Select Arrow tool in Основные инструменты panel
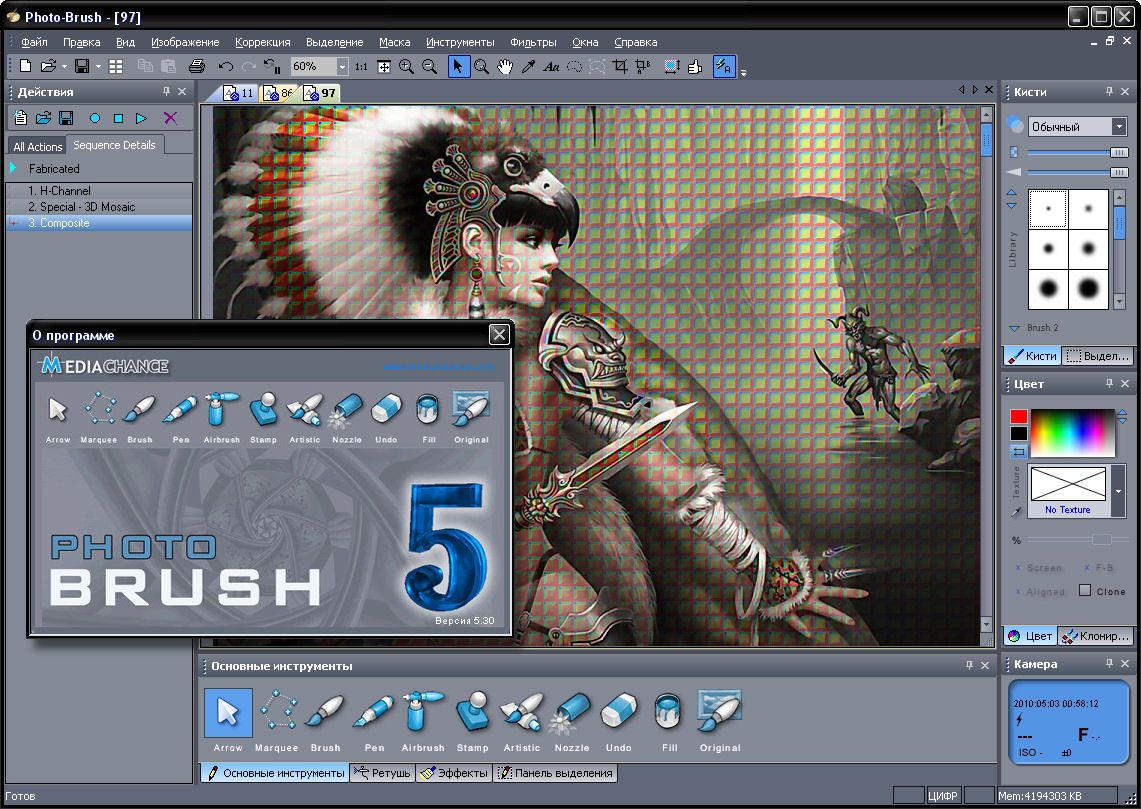Screen dimensions: 1141x809 pyautogui.click(x=228, y=720)
